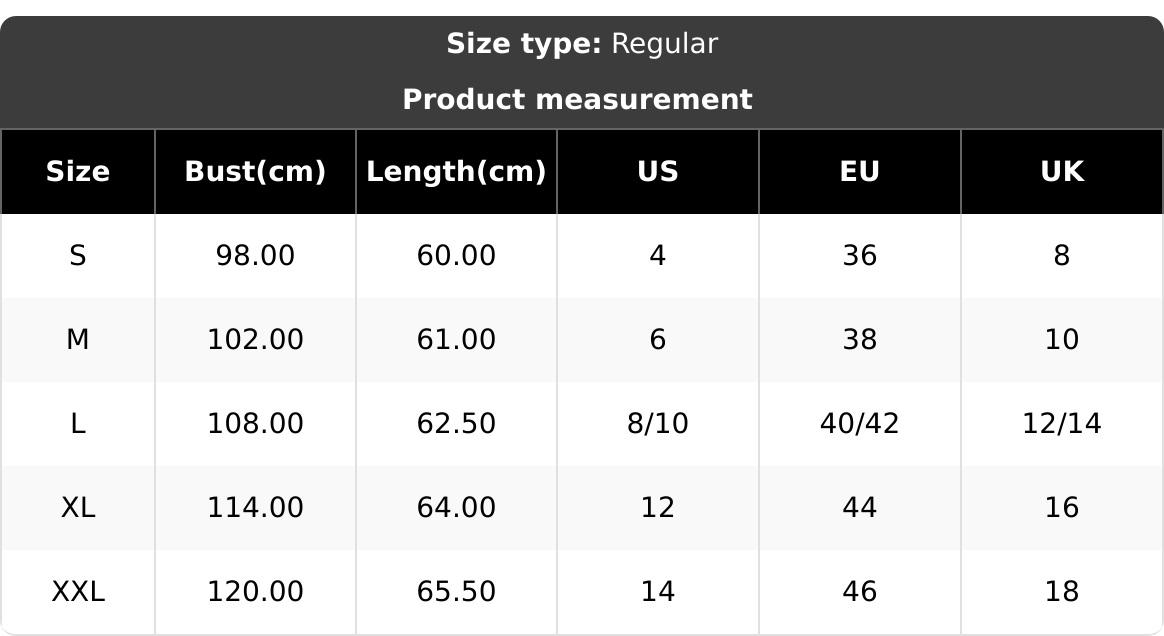Click the XL size row label

click(x=78, y=508)
